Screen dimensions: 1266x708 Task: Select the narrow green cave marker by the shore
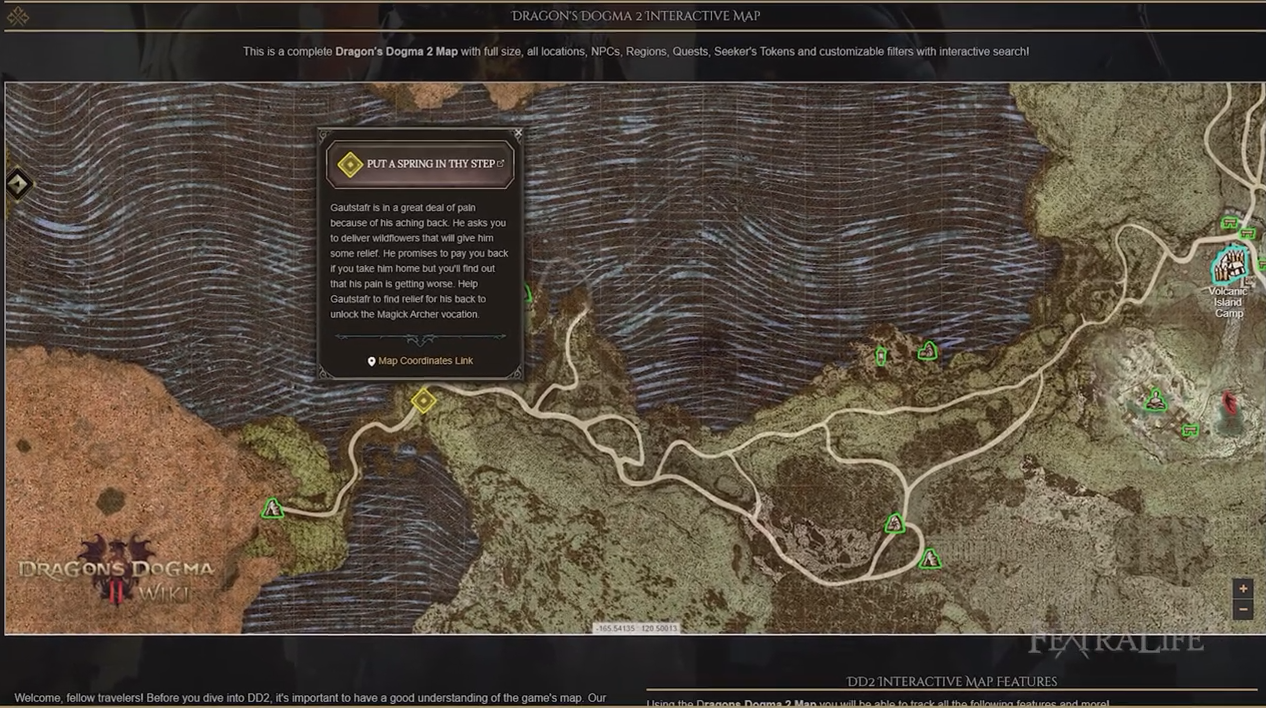(x=881, y=355)
